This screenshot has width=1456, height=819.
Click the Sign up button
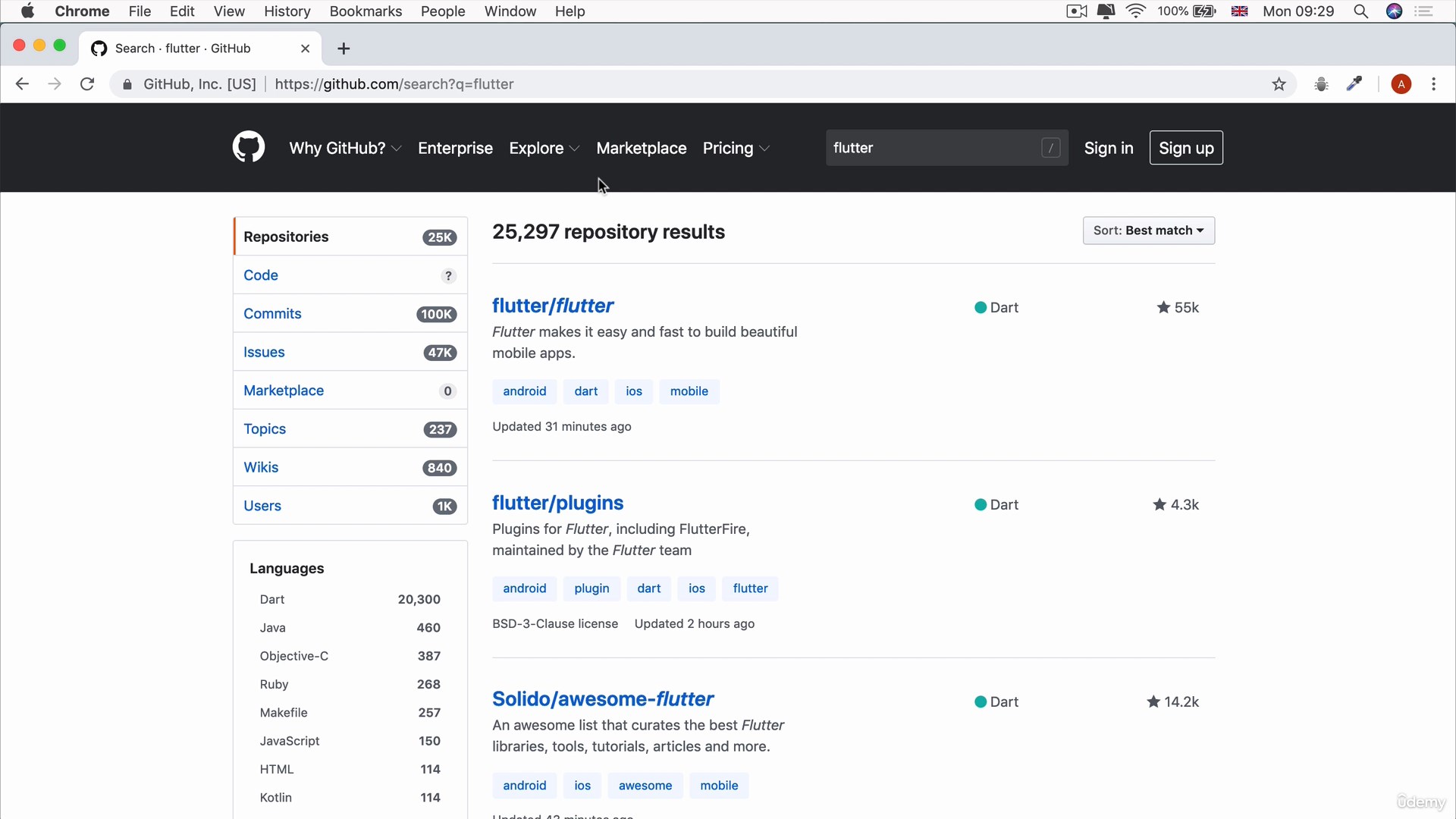(x=1186, y=148)
